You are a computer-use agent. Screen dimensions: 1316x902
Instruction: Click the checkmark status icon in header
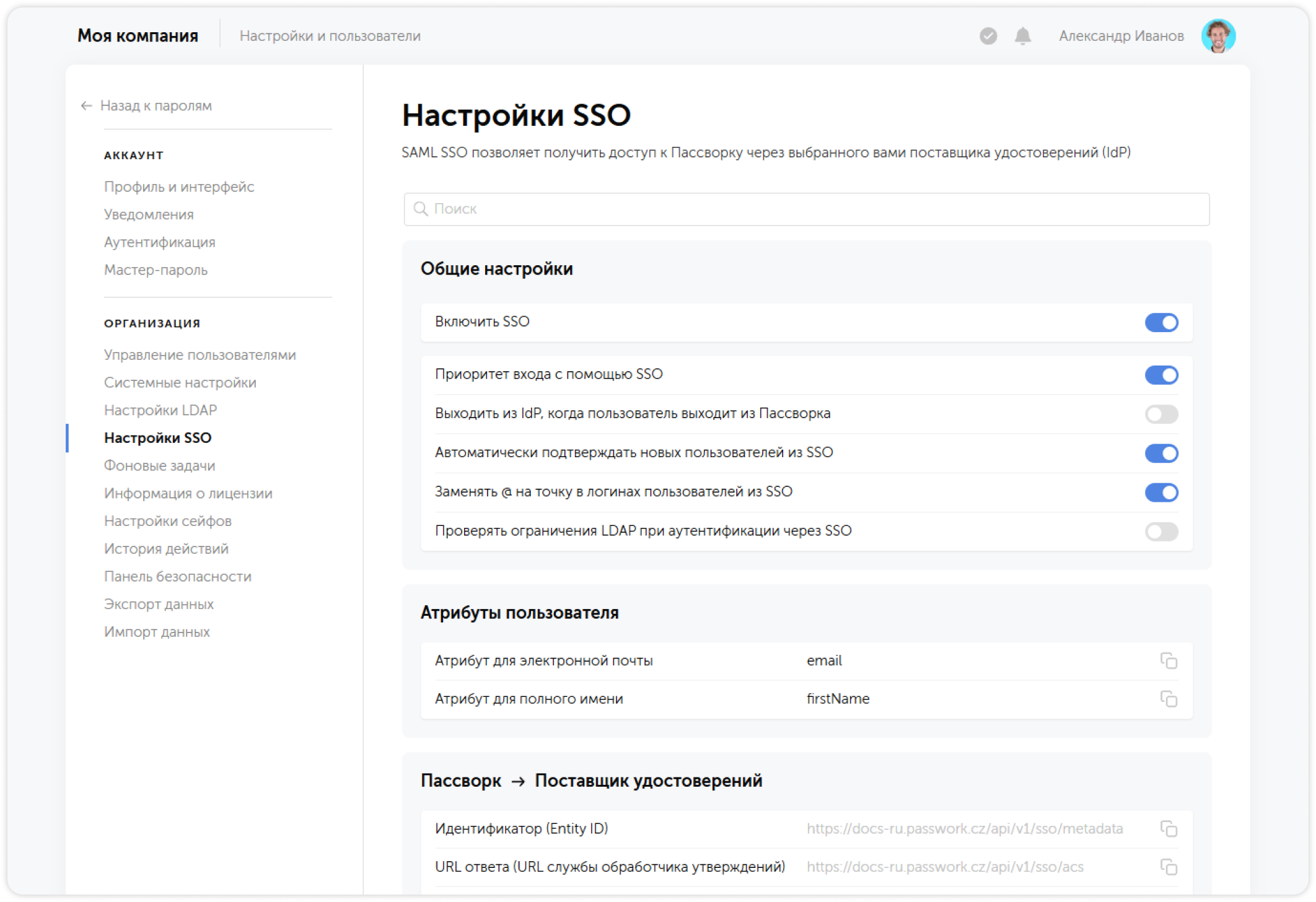click(x=987, y=37)
